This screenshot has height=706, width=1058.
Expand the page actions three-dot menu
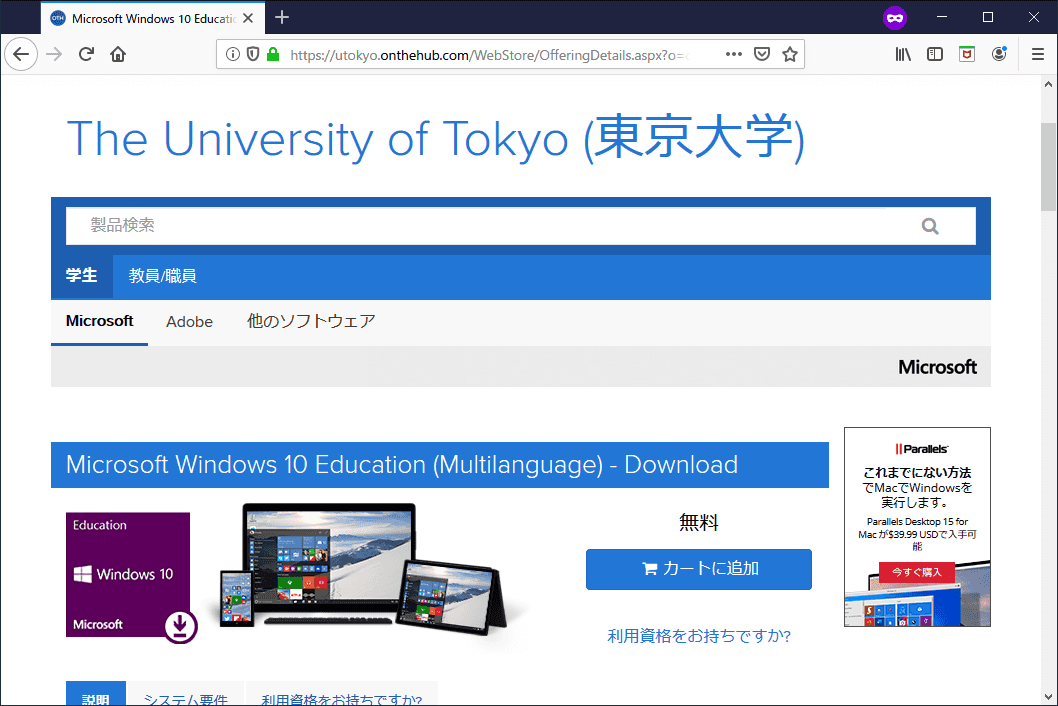click(x=733, y=54)
